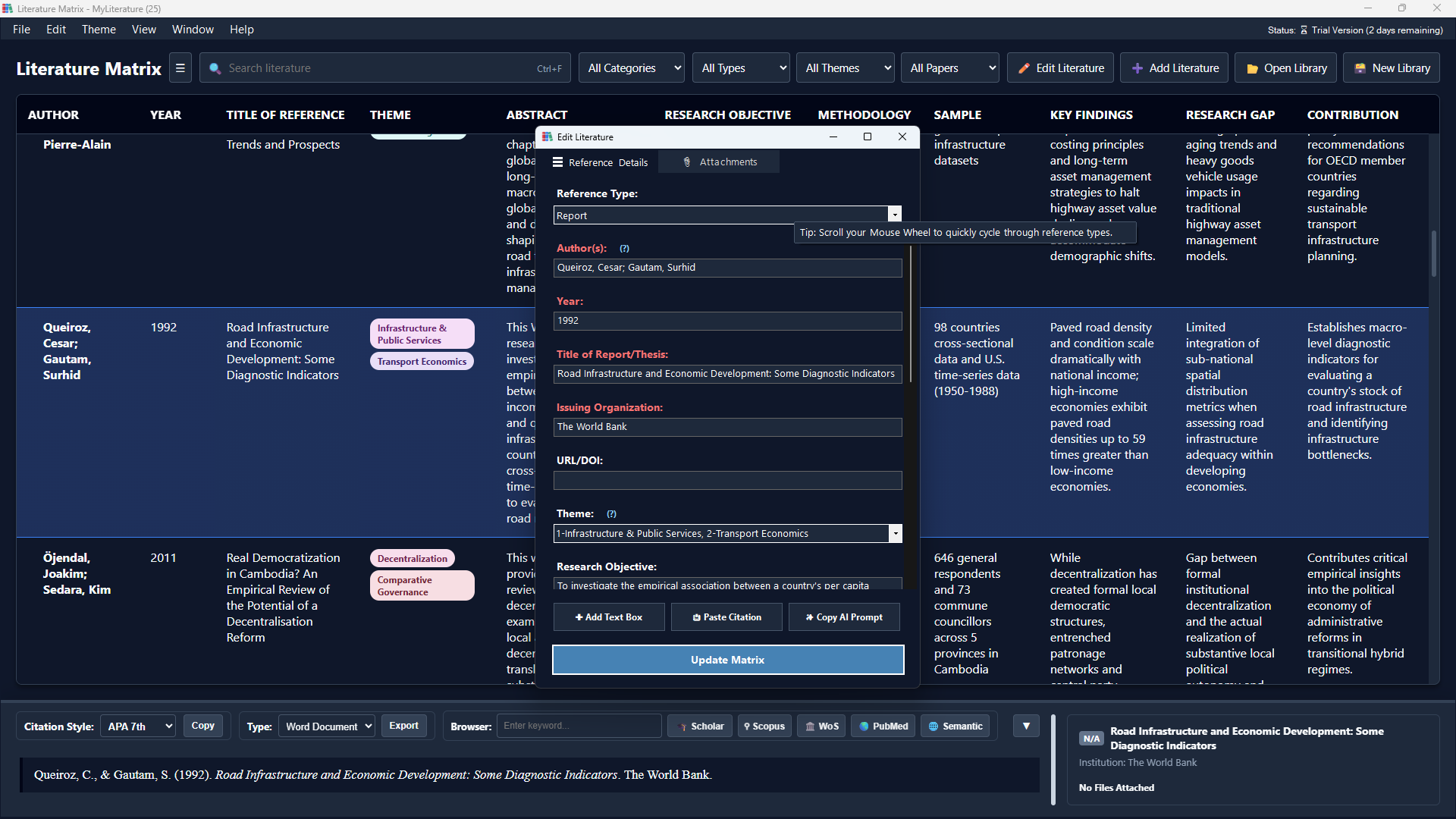Click the Edit Literature dialog app icon
Screen dimensions: 1456x819
point(547,137)
